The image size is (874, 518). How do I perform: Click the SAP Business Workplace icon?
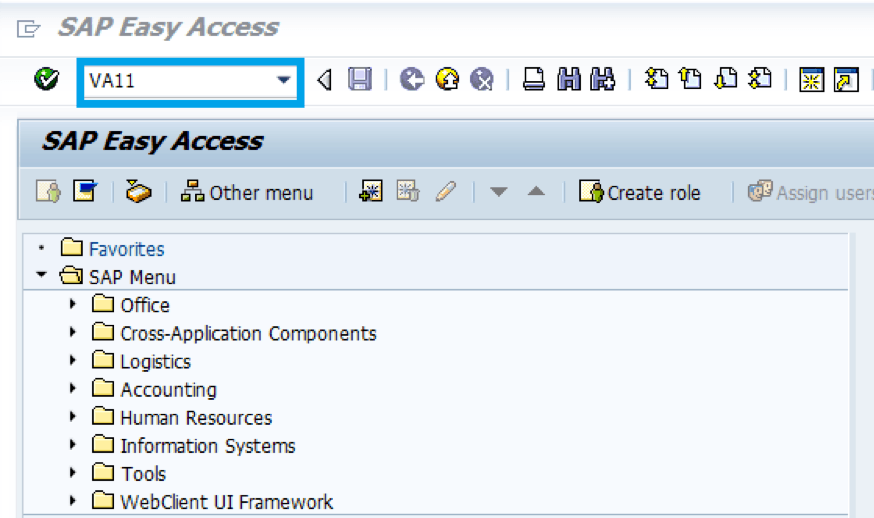pos(138,192)
